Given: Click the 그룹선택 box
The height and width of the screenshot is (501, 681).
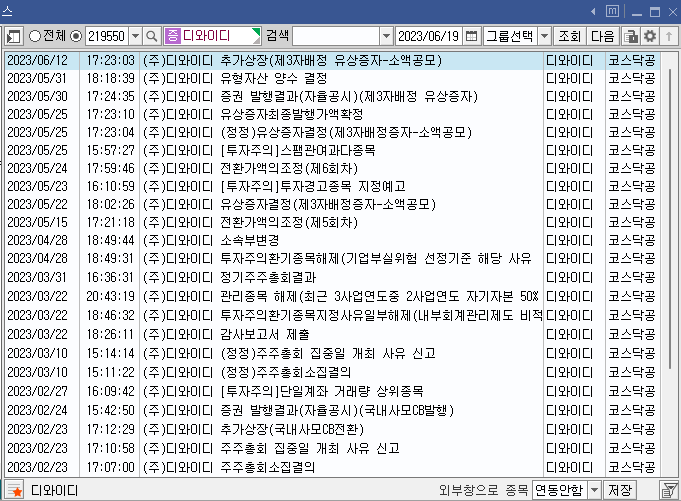Looking at the screenshot, I should click(511, 36).
